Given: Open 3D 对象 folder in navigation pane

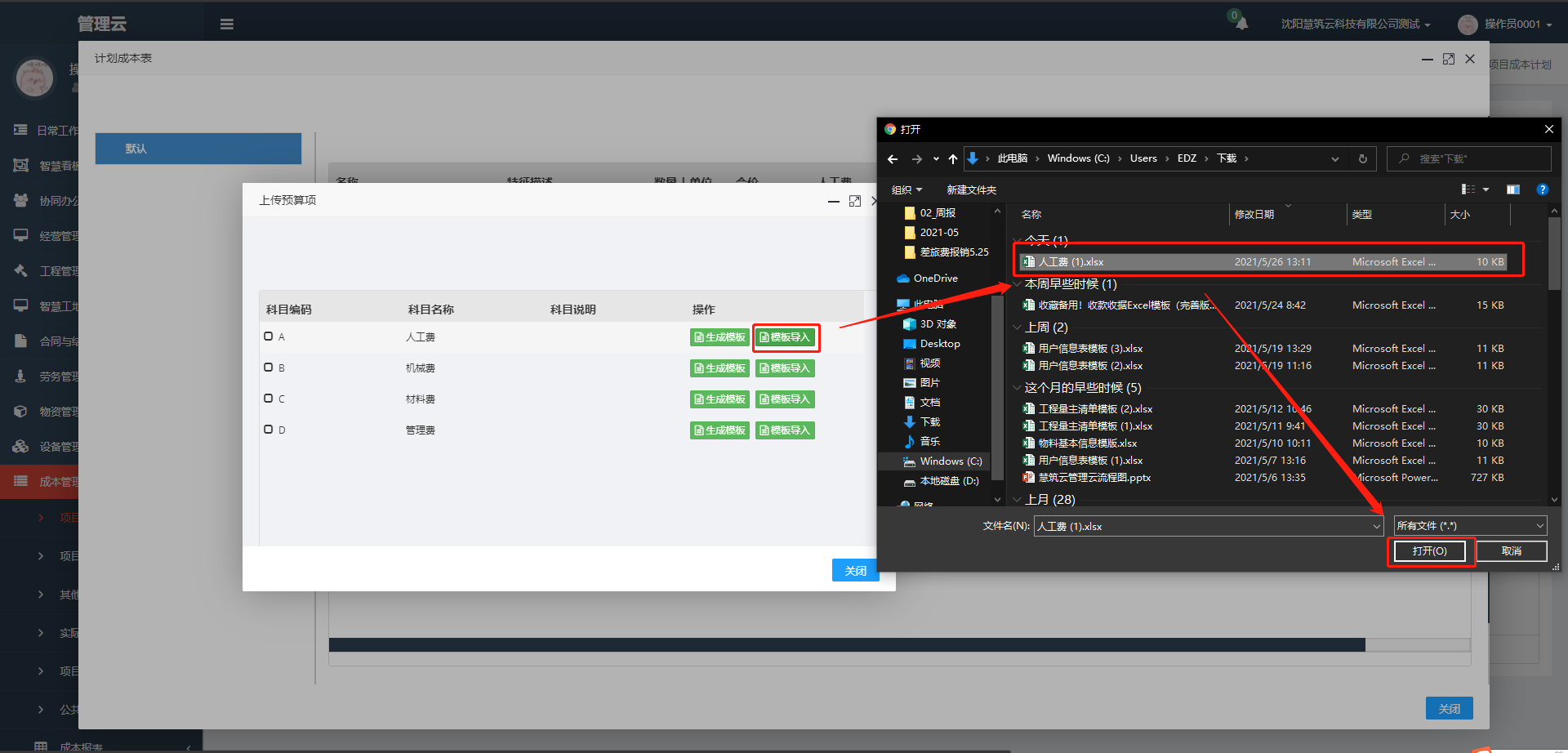Looking at the screenshot, I should pyautogui.click(x=929, y=324).
